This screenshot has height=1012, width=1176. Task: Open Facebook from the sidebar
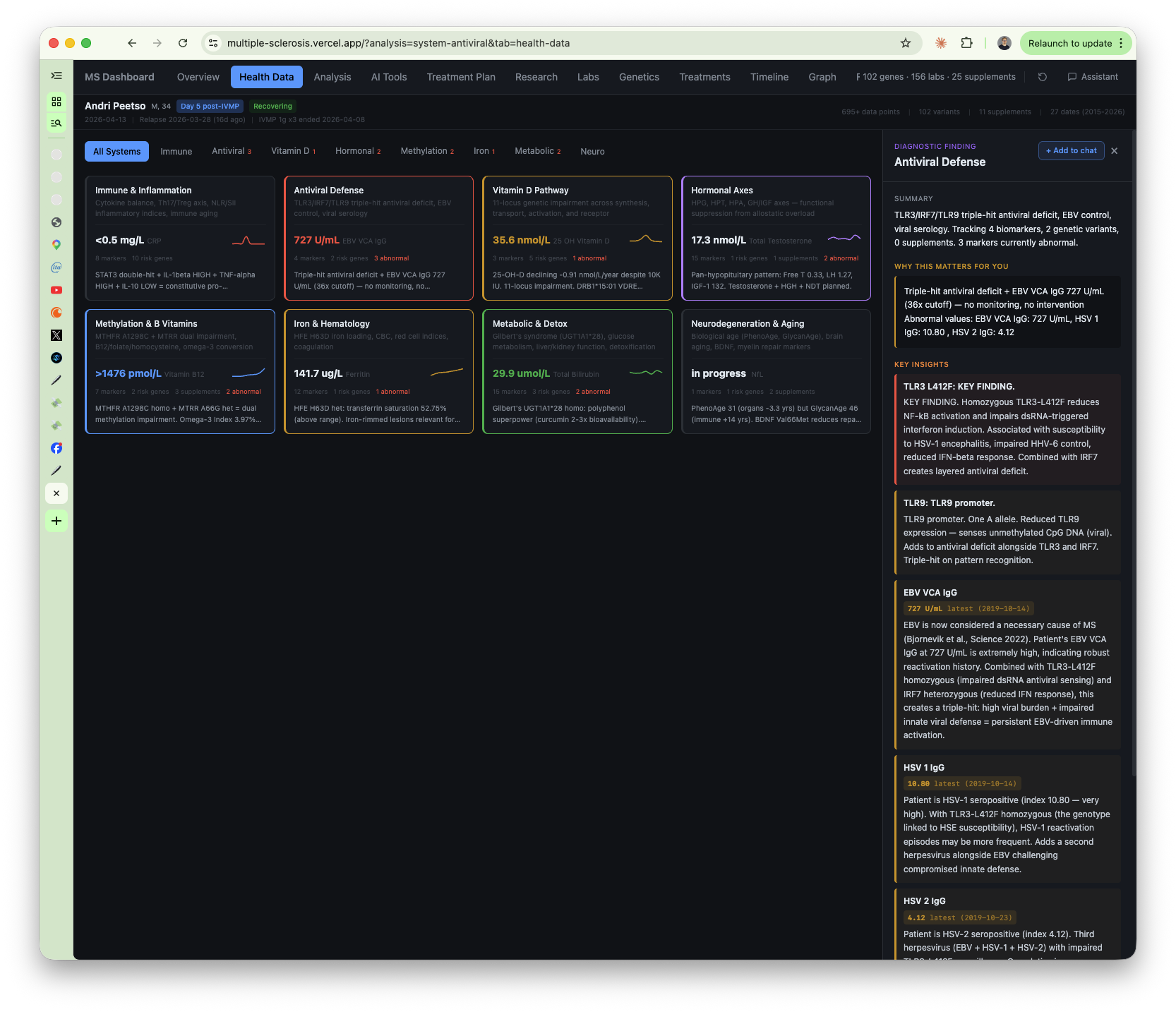tap(56, 448)
